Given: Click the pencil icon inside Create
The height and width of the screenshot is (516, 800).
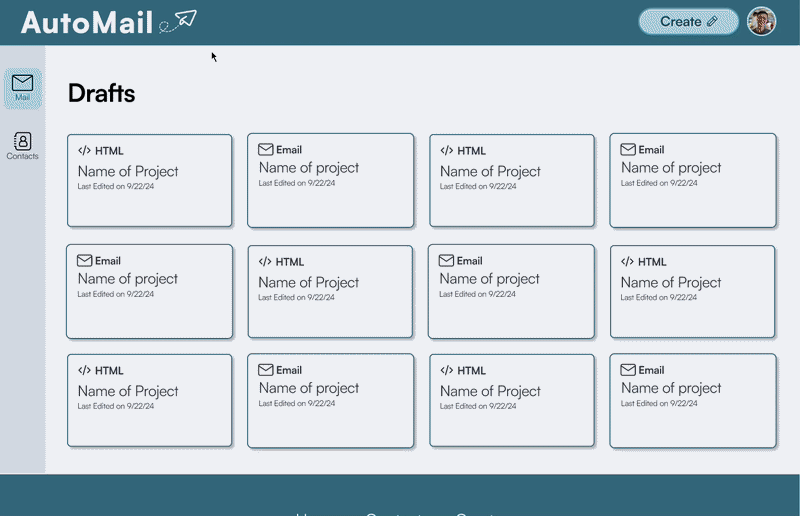Looking at the screenshot, I should 712,21.
